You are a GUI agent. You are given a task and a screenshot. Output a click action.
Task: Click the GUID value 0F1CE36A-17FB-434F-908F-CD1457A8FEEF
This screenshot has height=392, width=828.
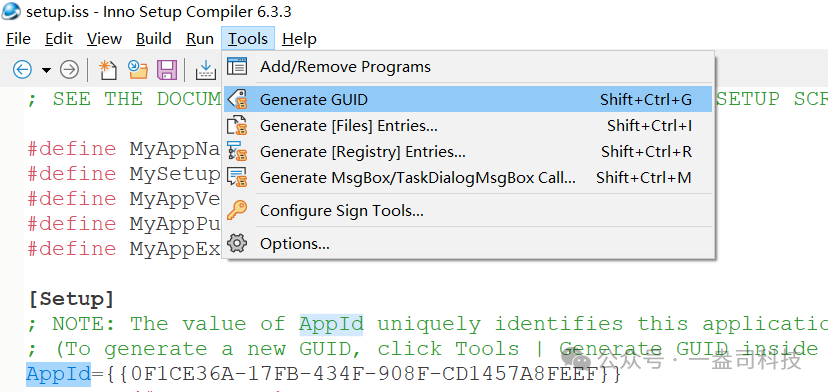coord(363,374)
